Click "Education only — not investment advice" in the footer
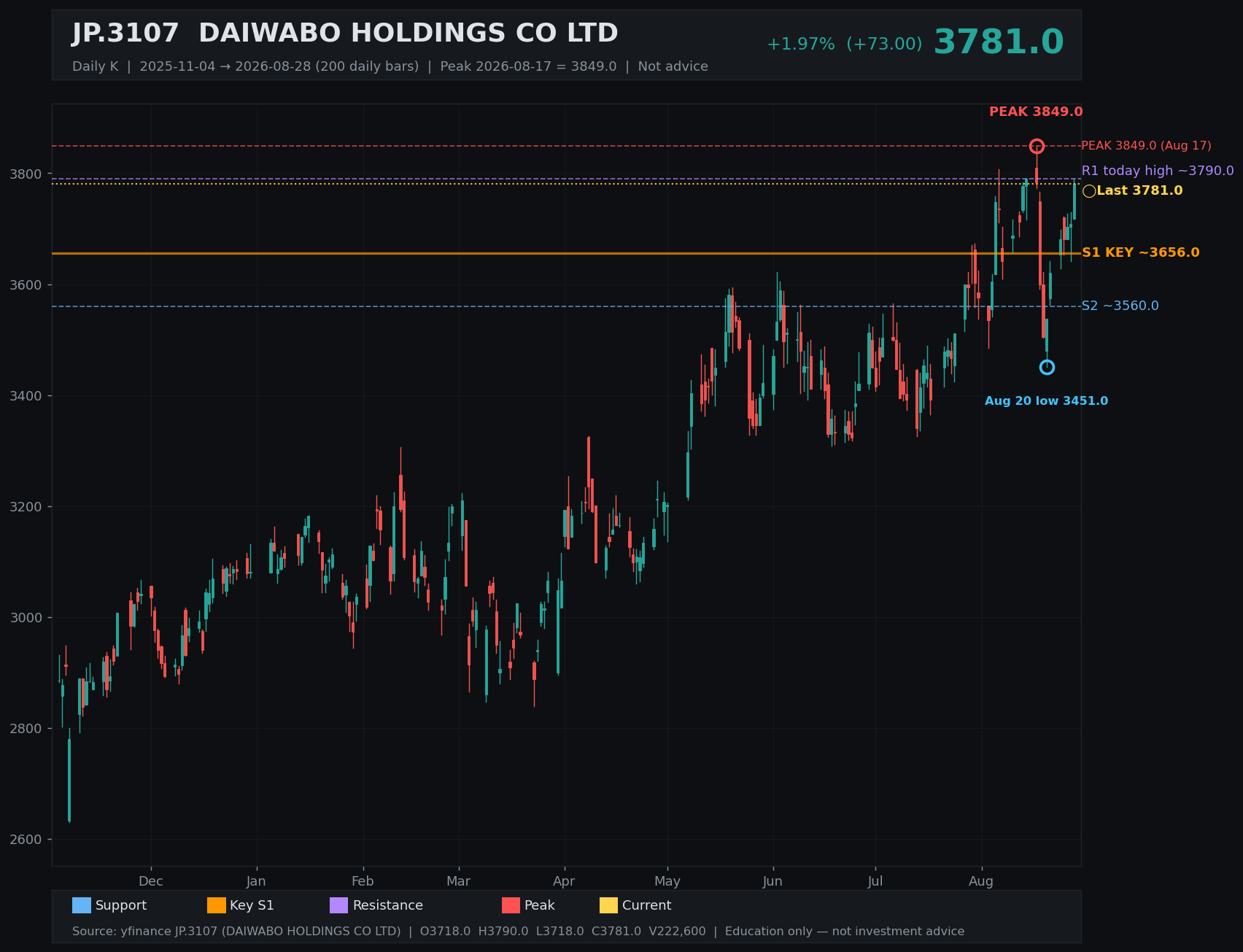The width and height of the screenshot is (1243, 952). pos(845,932)
